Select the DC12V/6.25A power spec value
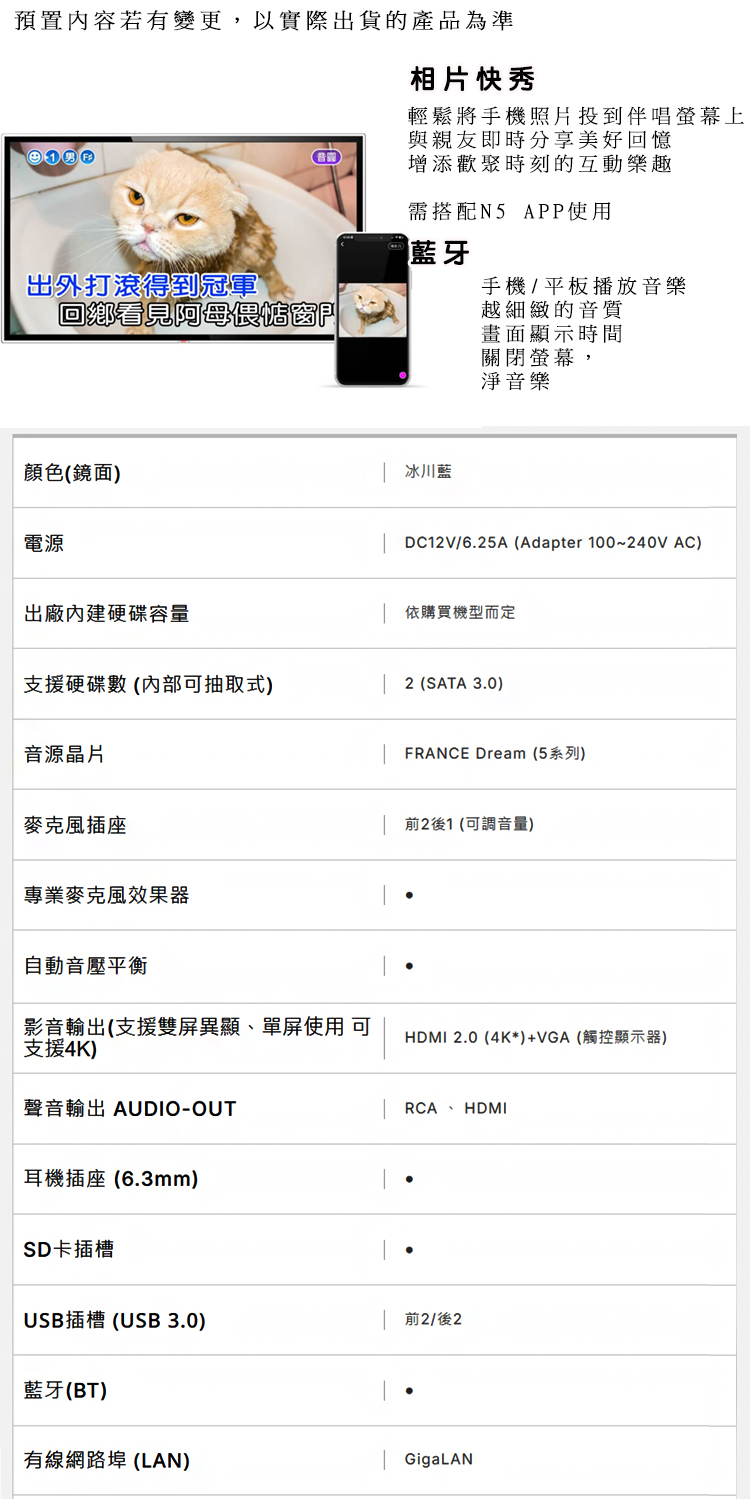This screenshot has width=750, height=1499. point(553,543)
